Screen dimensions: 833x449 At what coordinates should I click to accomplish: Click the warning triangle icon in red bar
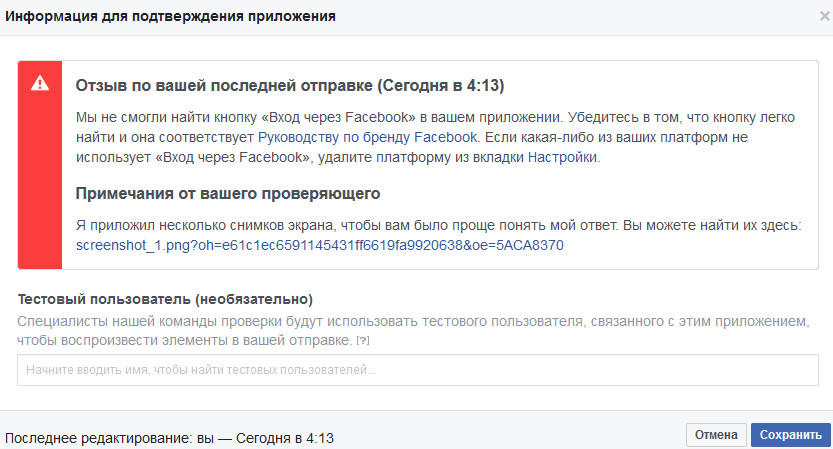point(39,83)
